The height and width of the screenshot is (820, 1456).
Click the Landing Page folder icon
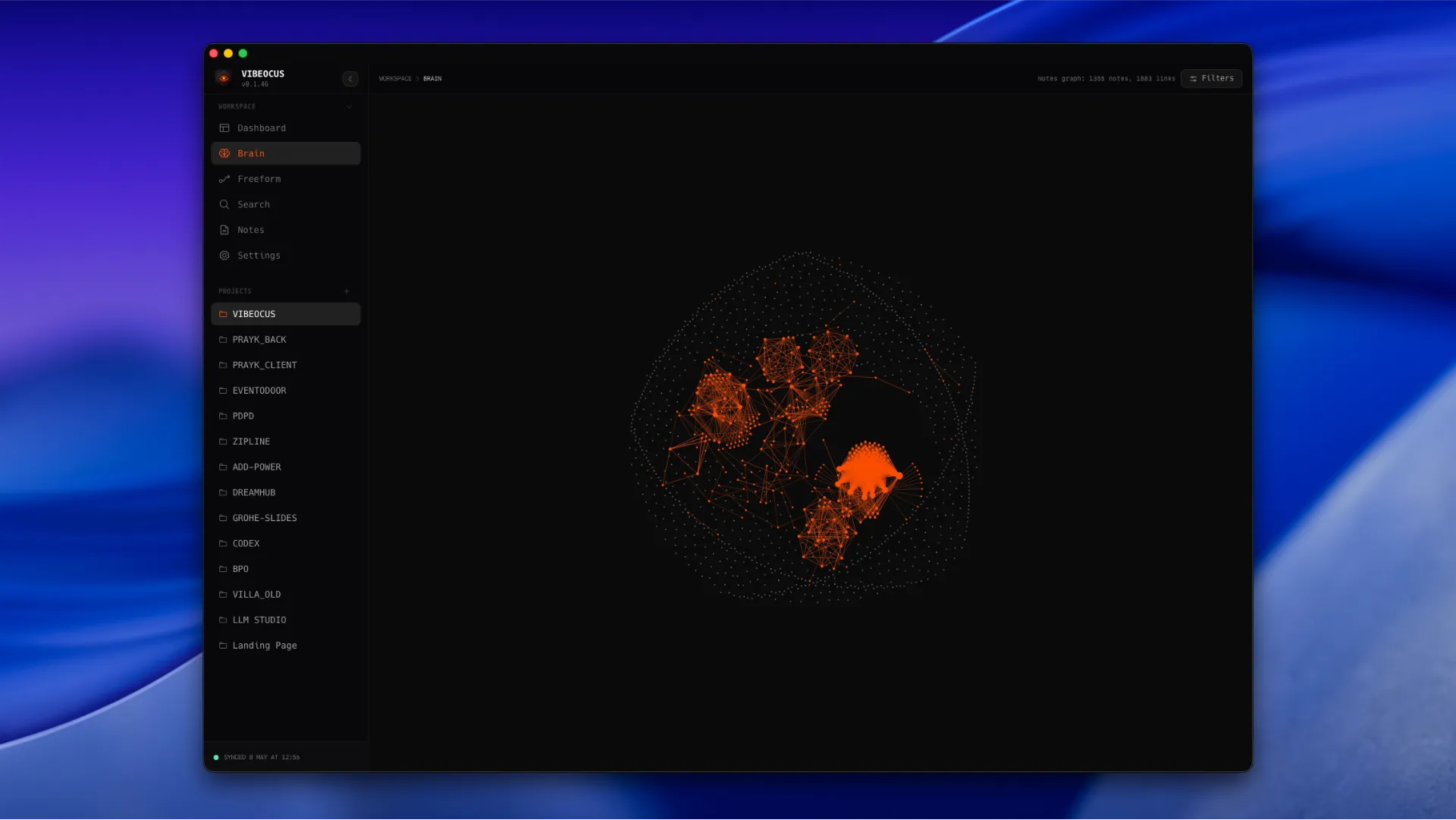coord(223,646)
